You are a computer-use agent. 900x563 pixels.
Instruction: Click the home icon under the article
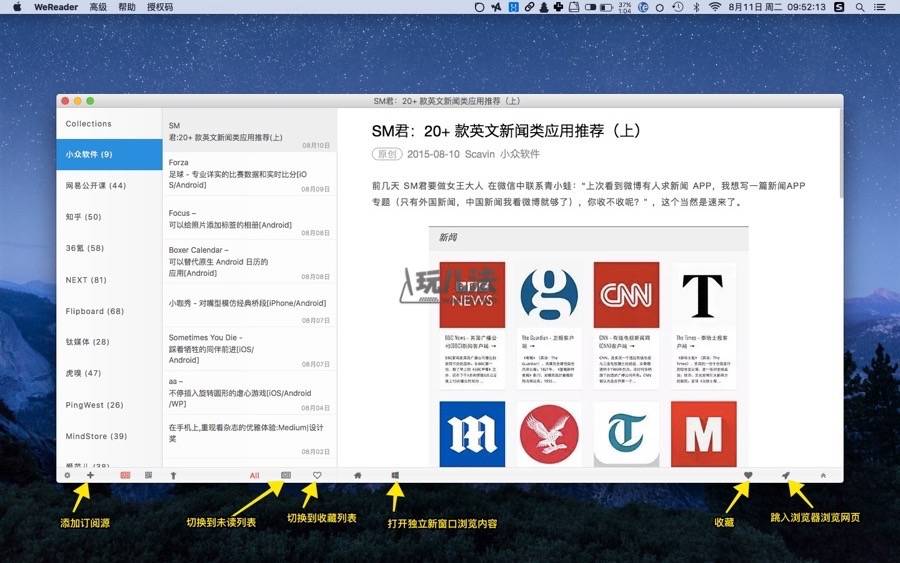358,475
